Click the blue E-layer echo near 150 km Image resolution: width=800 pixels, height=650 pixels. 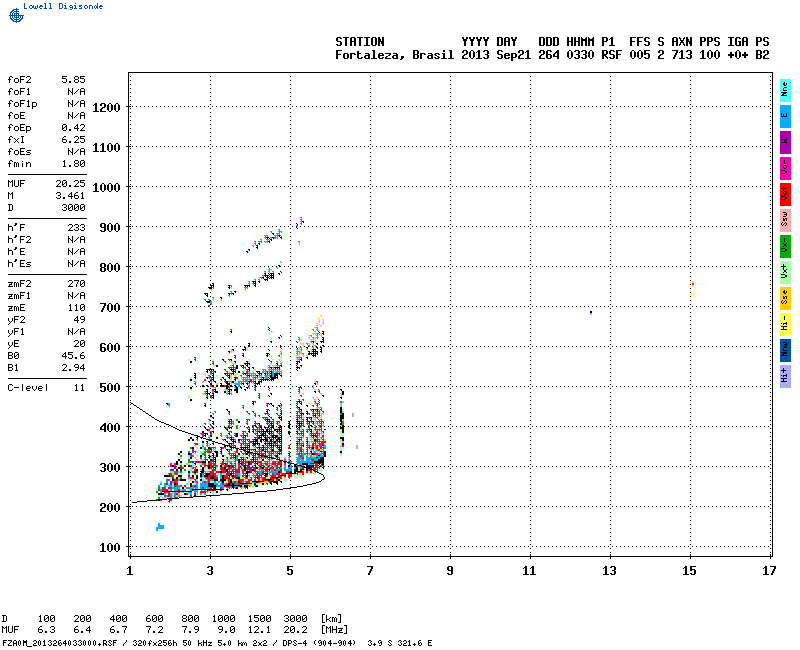pos(160,527)
